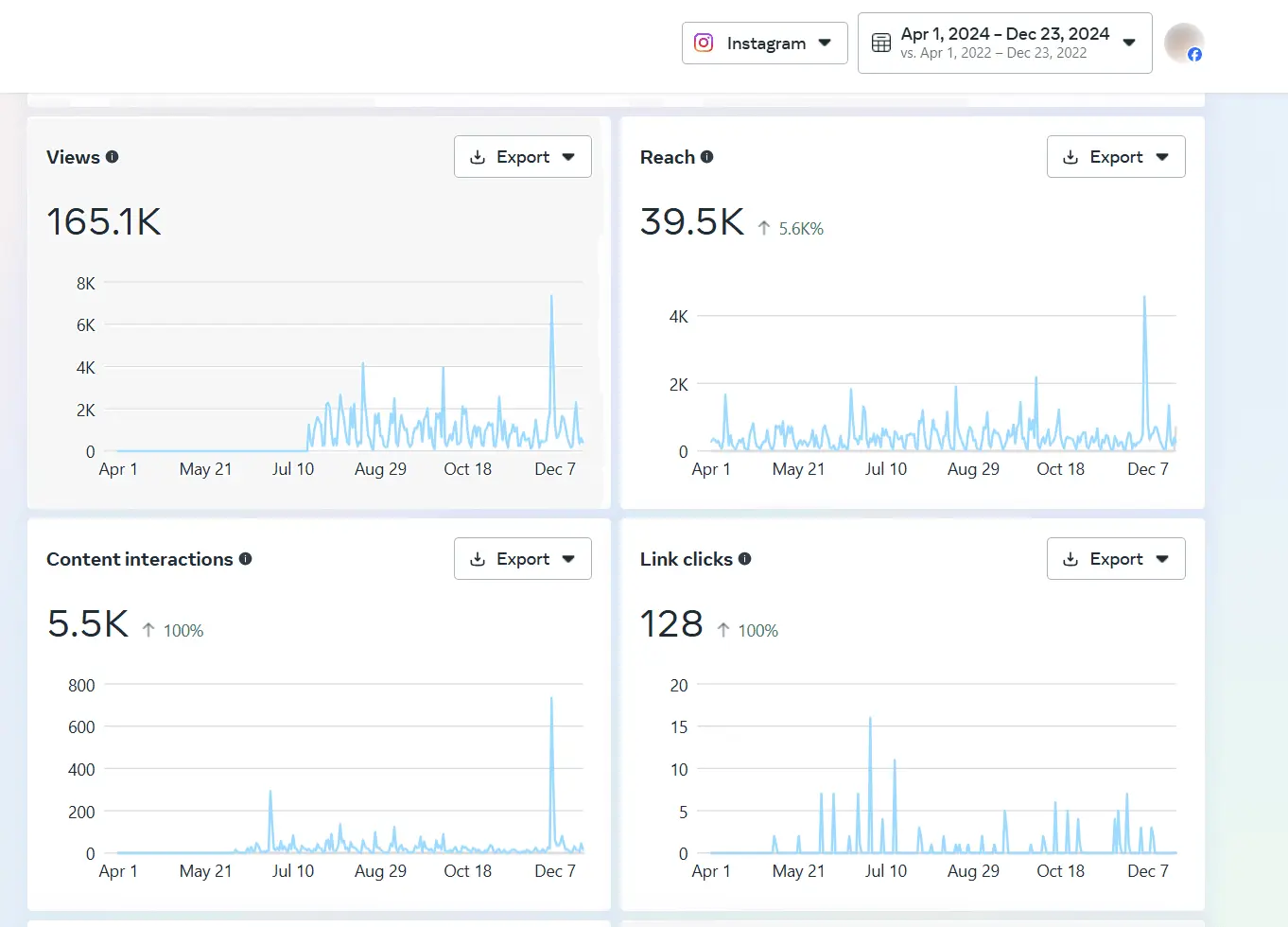This screenshot has width=1288, height=927.
Task: Click the Link clicks total 128
Action: point(671,624)
